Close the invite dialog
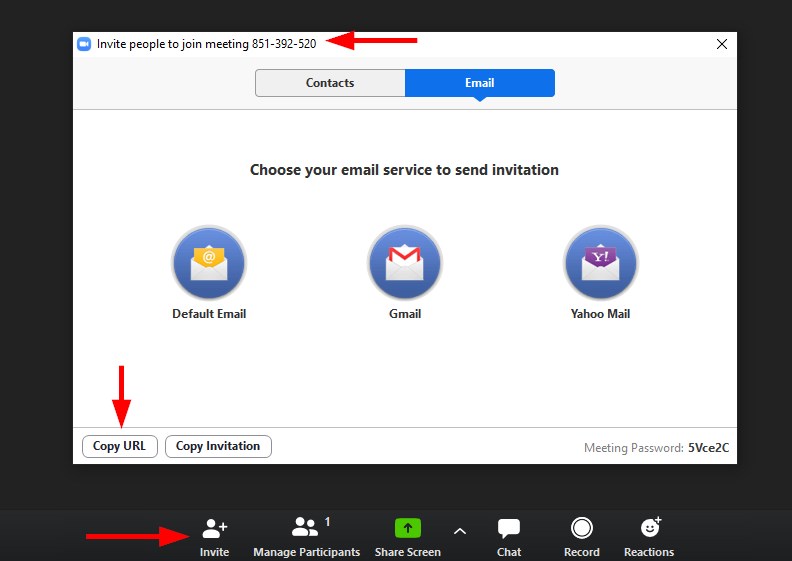The width and height of the screenshot is (792, 561). pyautogui.click(x=722, y=44)
